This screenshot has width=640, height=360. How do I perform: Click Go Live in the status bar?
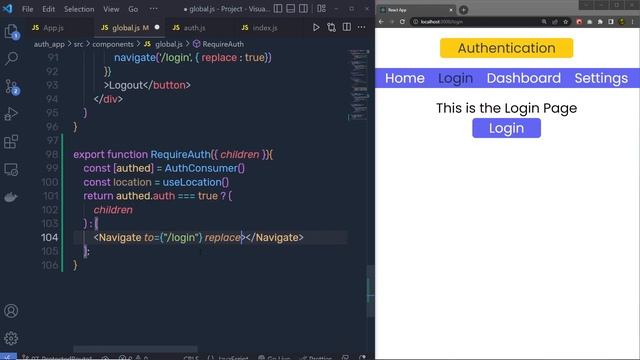274,358
